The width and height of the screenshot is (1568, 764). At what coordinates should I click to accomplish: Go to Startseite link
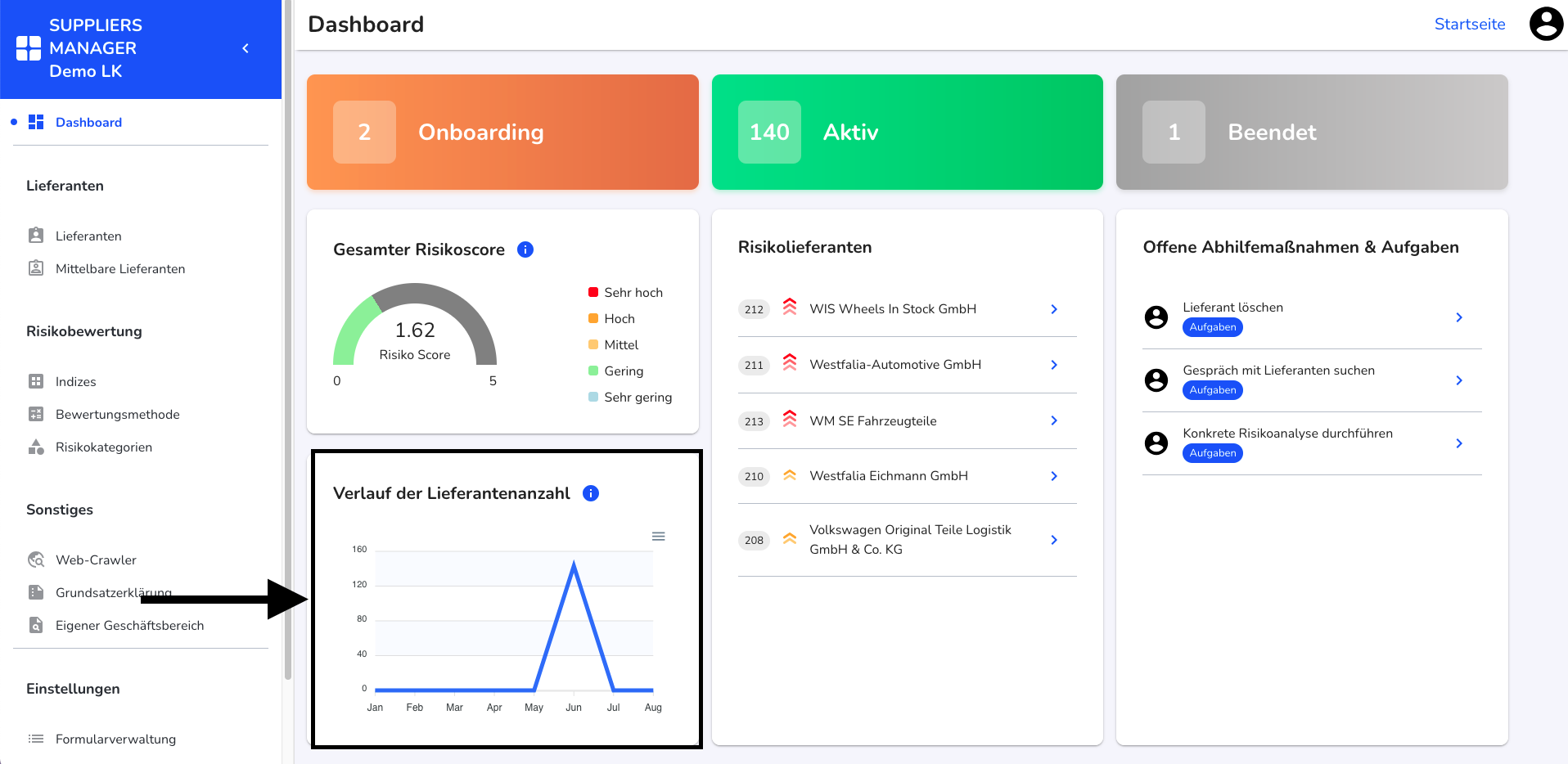(1470, 24)
